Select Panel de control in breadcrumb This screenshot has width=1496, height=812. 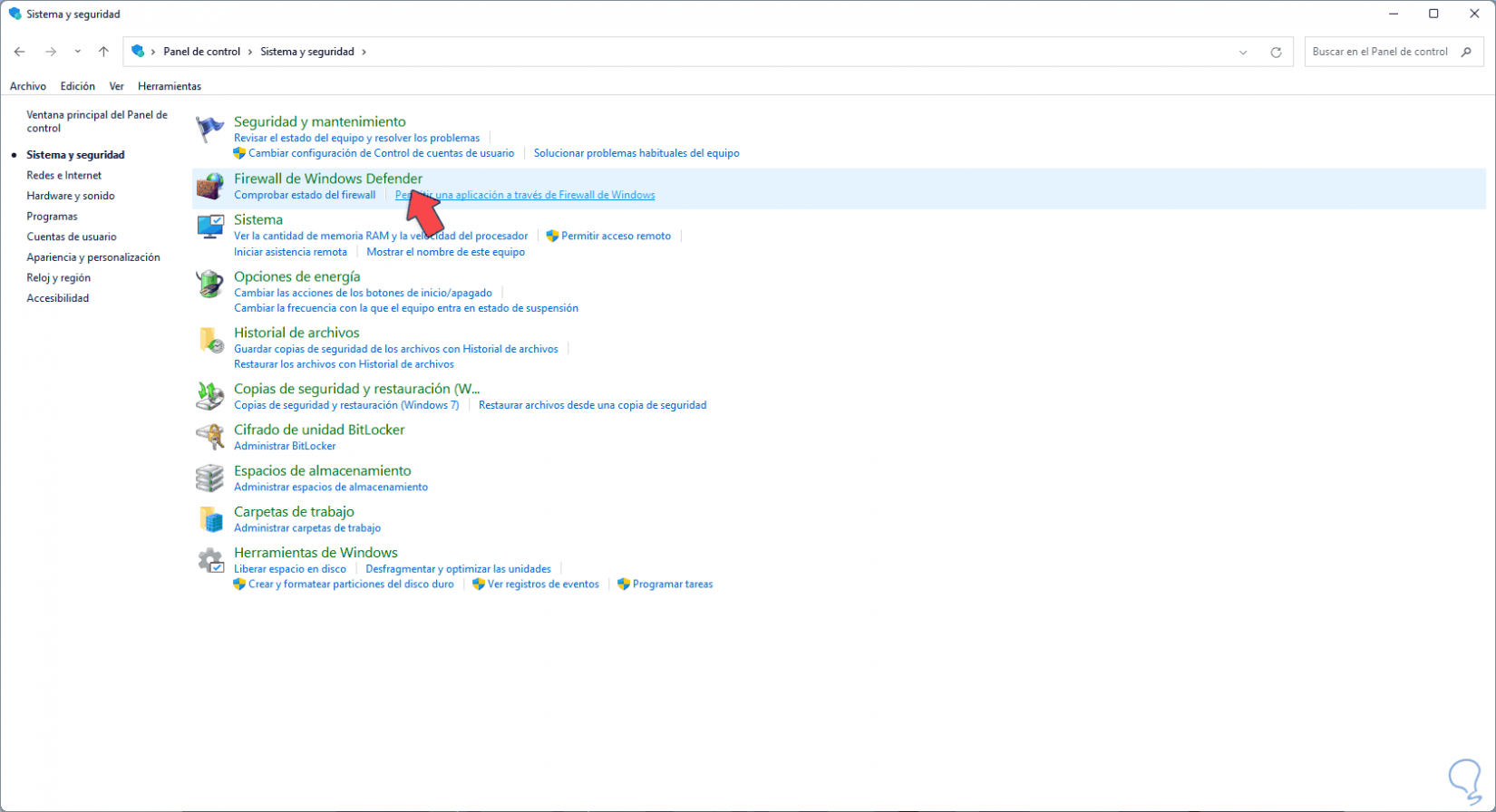pyautogui.click(x=202, y=52)
